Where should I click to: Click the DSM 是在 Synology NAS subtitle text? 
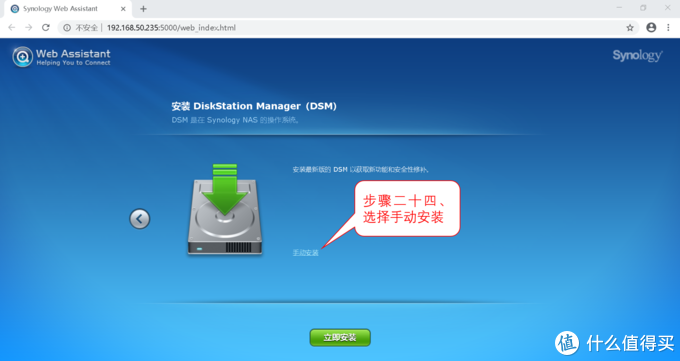pyautogui.click(x=235, y=120)
